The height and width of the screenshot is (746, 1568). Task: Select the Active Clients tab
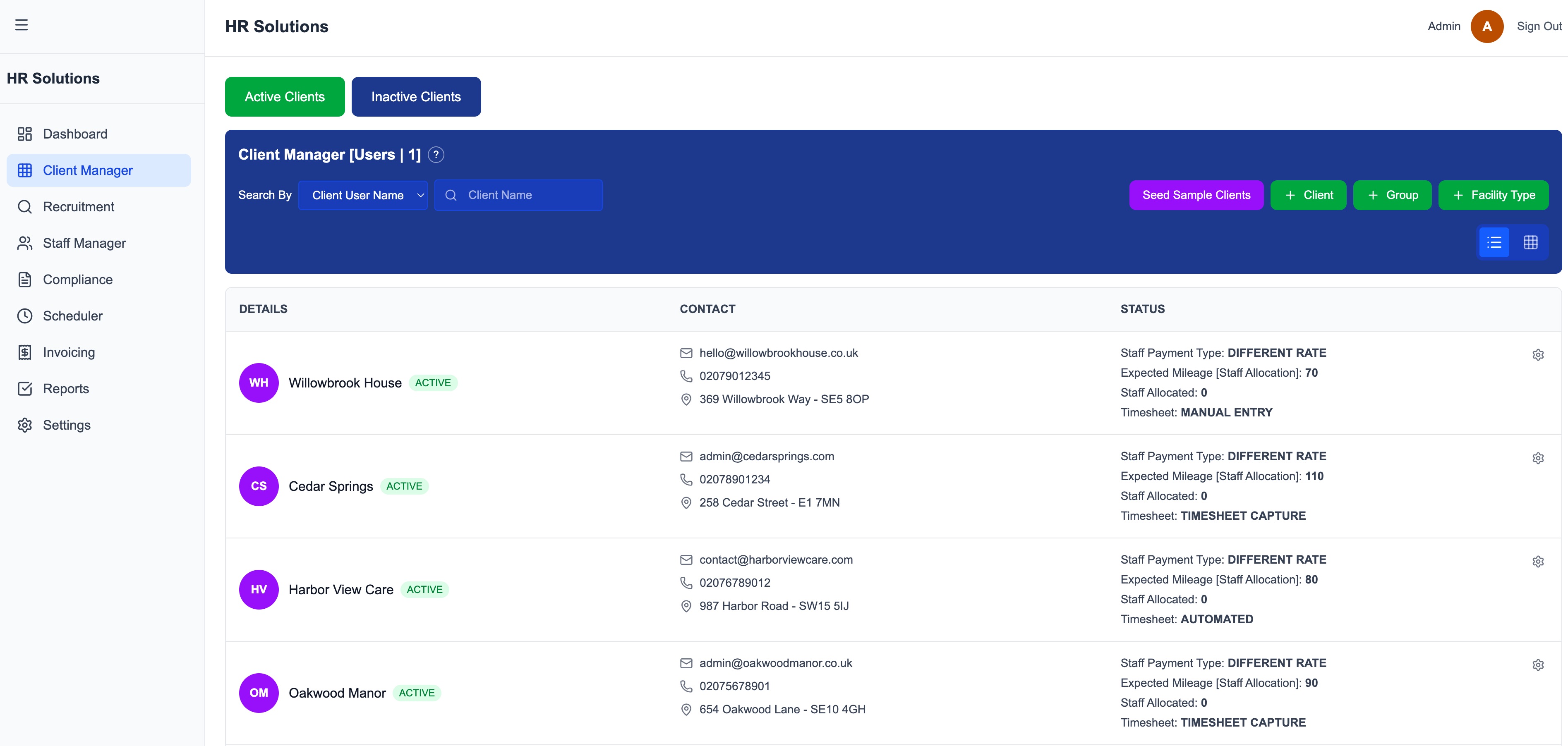click(284, 97)
